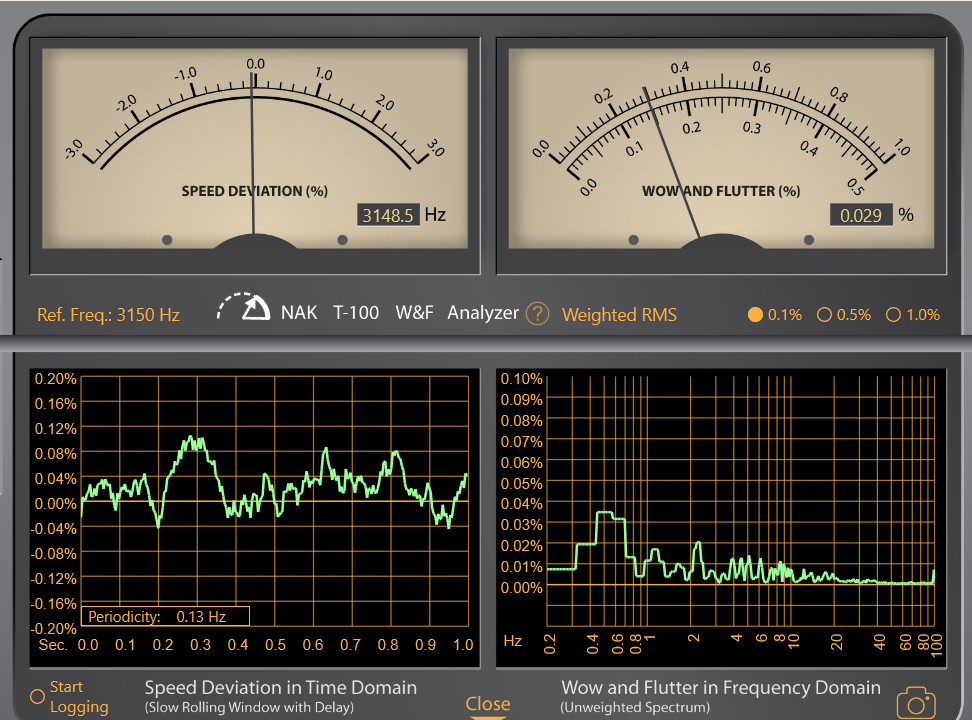Enable Start Logging

(37, 696)
